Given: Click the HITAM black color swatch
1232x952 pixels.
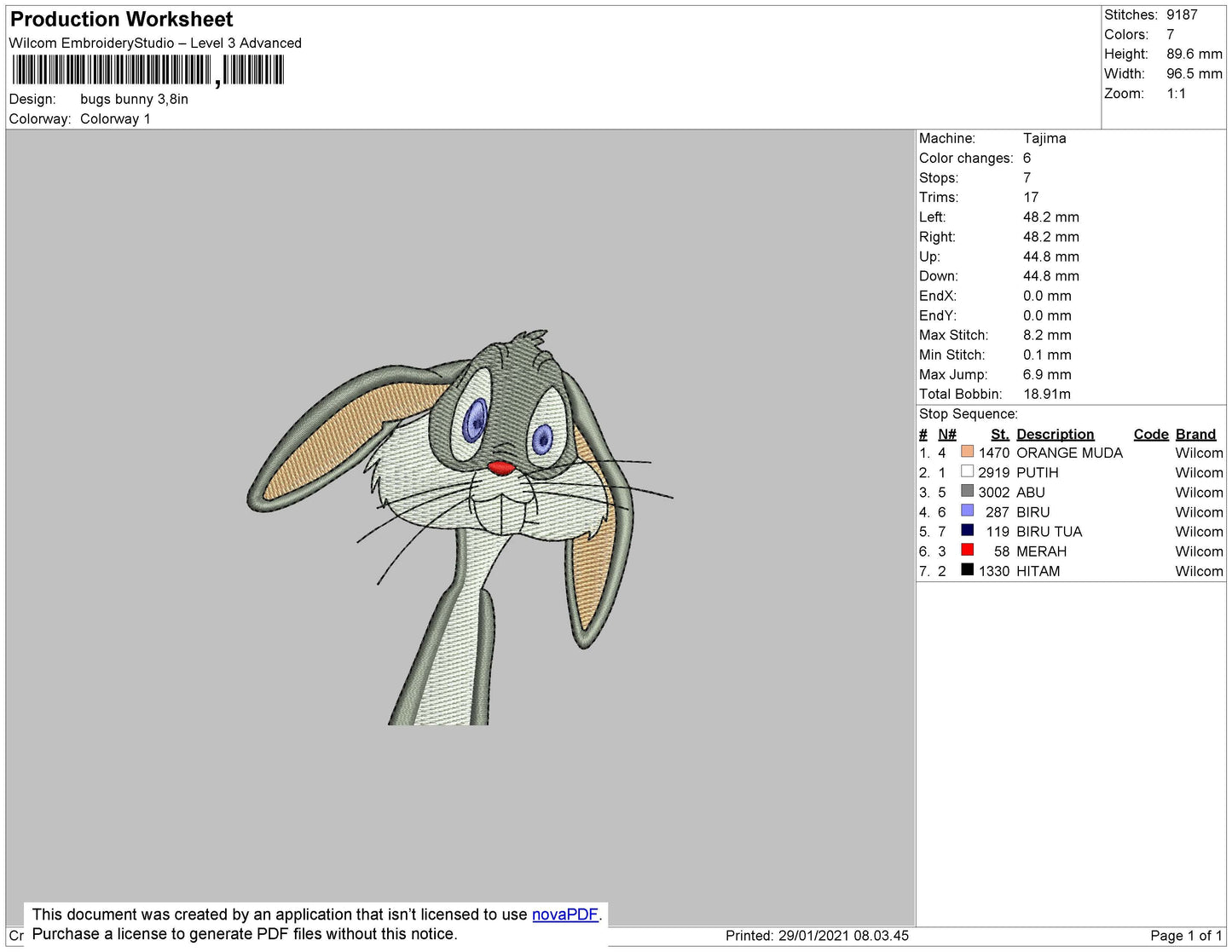Looking at the screenshot, I should (x=967, y=569).
